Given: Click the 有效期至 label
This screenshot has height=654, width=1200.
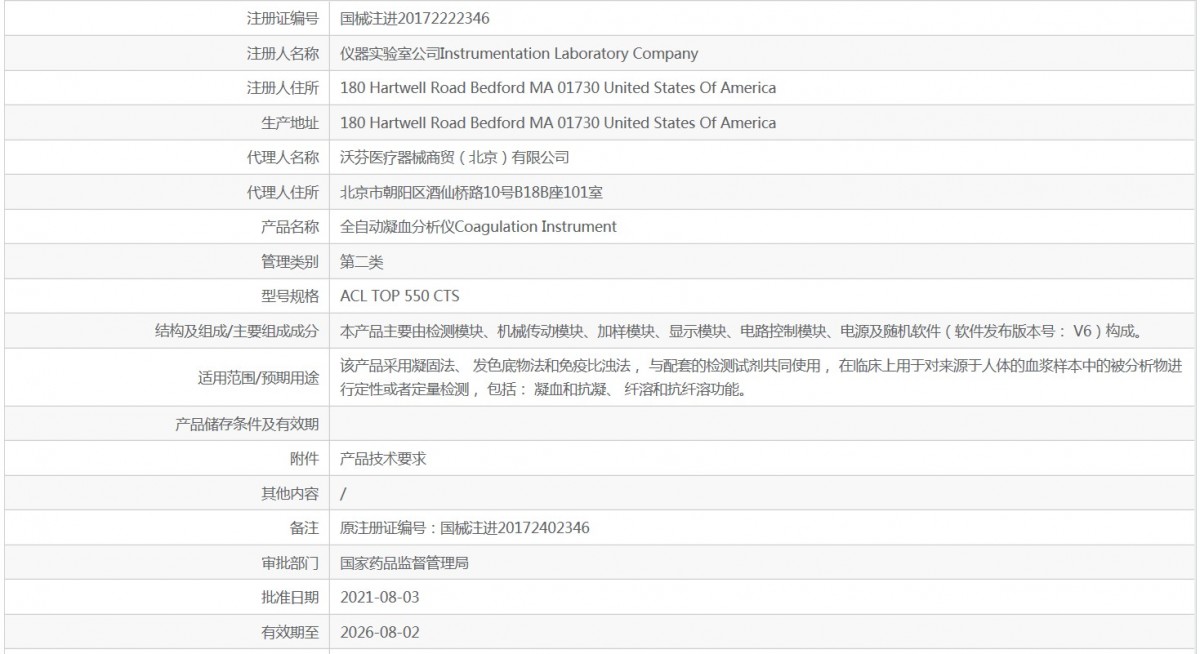Looking at the screenshot, I should pyautogui.click(x=290, y=632).
